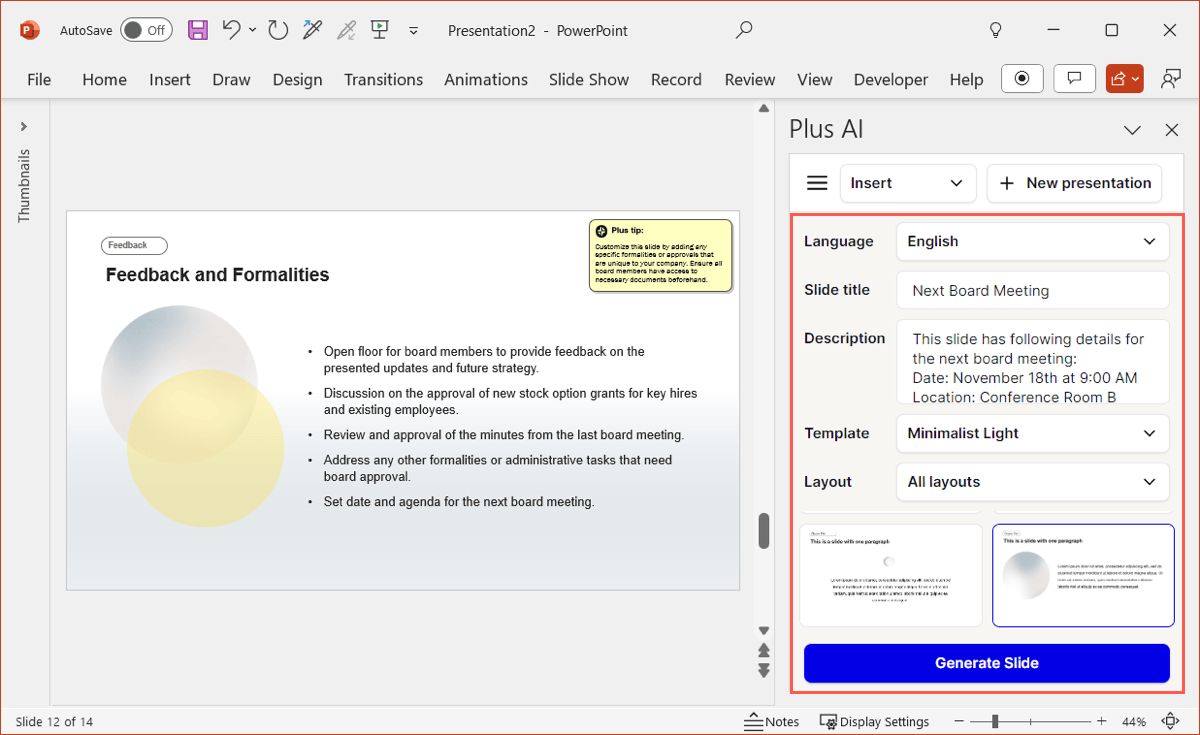Open Plus AI hamburger menu
Viewport: 1200px width, 735px height.
tap(817, 183)
